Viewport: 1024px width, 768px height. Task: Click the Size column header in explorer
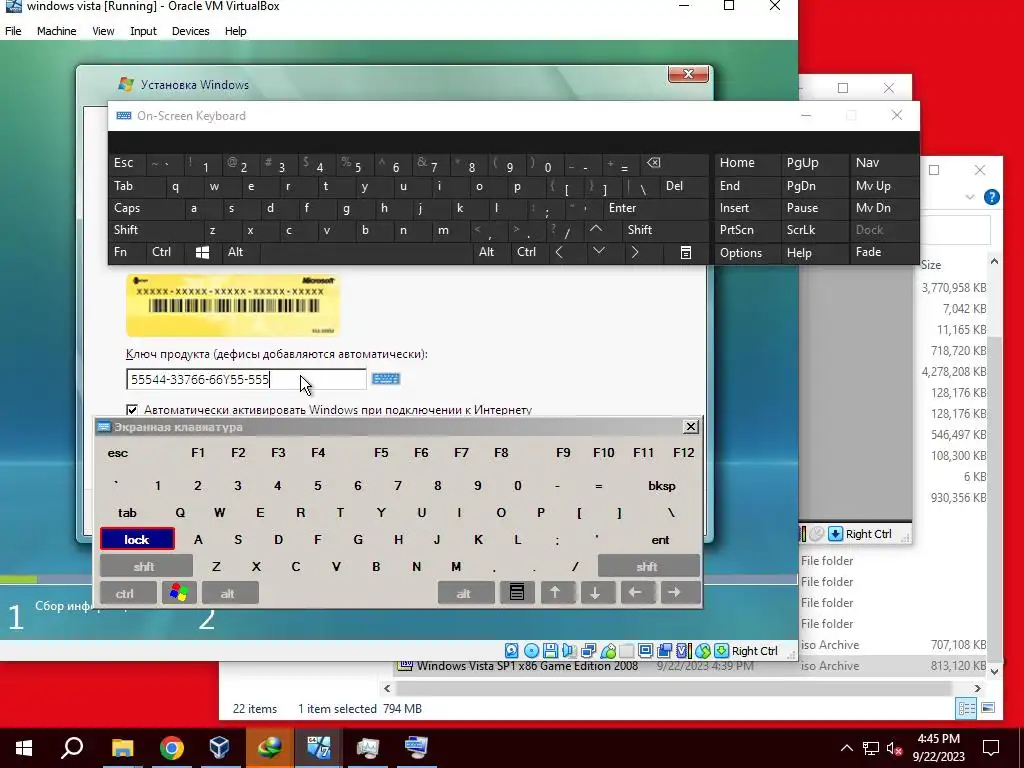(931, 264)
